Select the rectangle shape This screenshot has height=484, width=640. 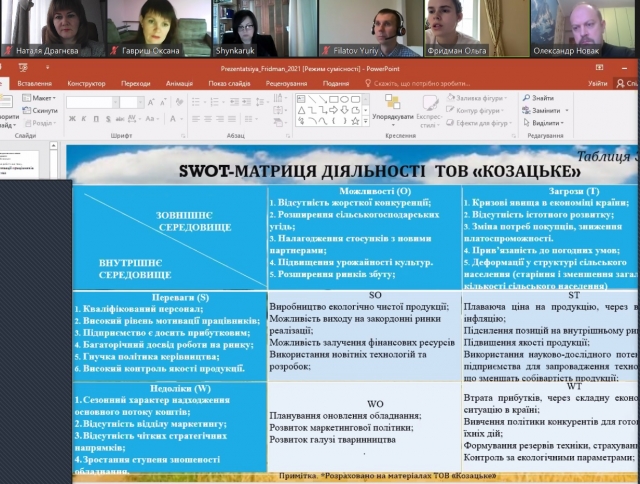coord(333,99)
